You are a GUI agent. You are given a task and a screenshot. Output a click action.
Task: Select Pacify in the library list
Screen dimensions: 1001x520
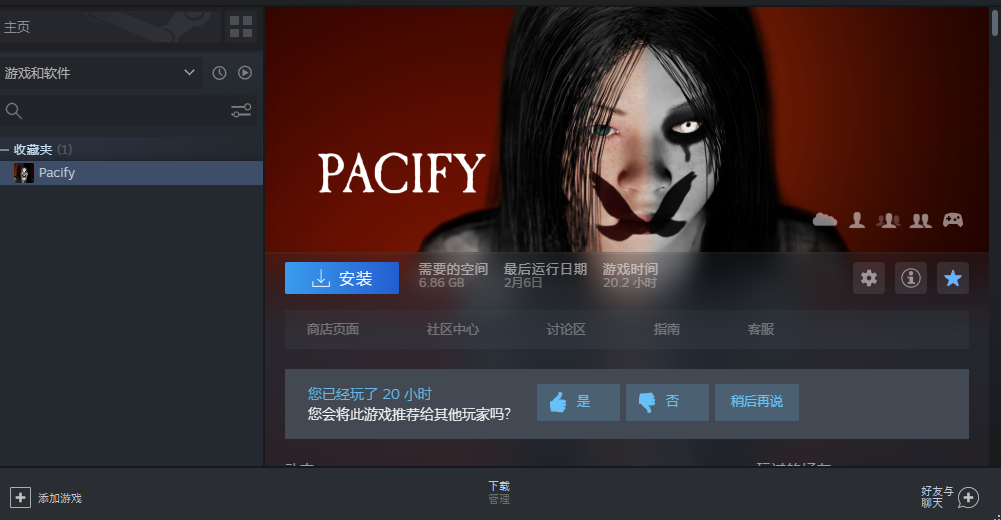[57, 173]
